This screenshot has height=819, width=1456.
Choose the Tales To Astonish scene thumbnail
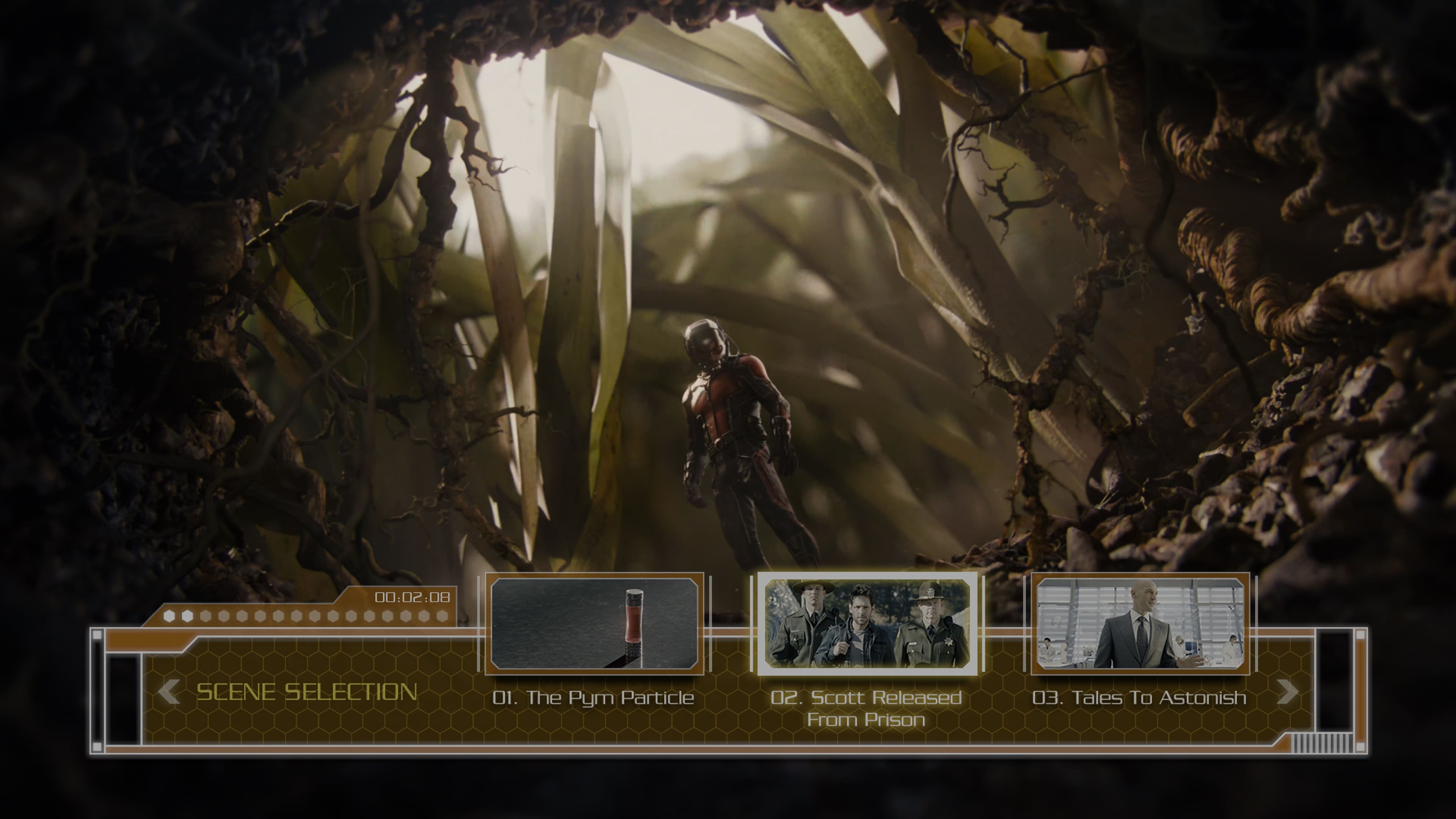pos(1140,623)
